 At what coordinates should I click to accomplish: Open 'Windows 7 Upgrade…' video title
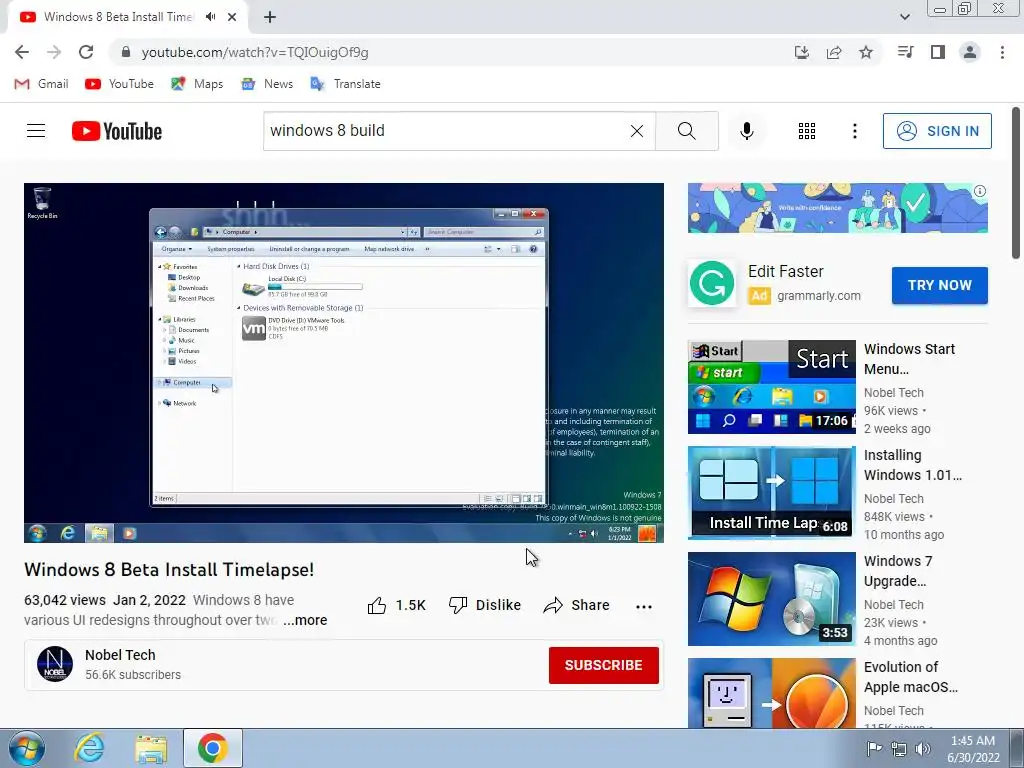point(898,571)
